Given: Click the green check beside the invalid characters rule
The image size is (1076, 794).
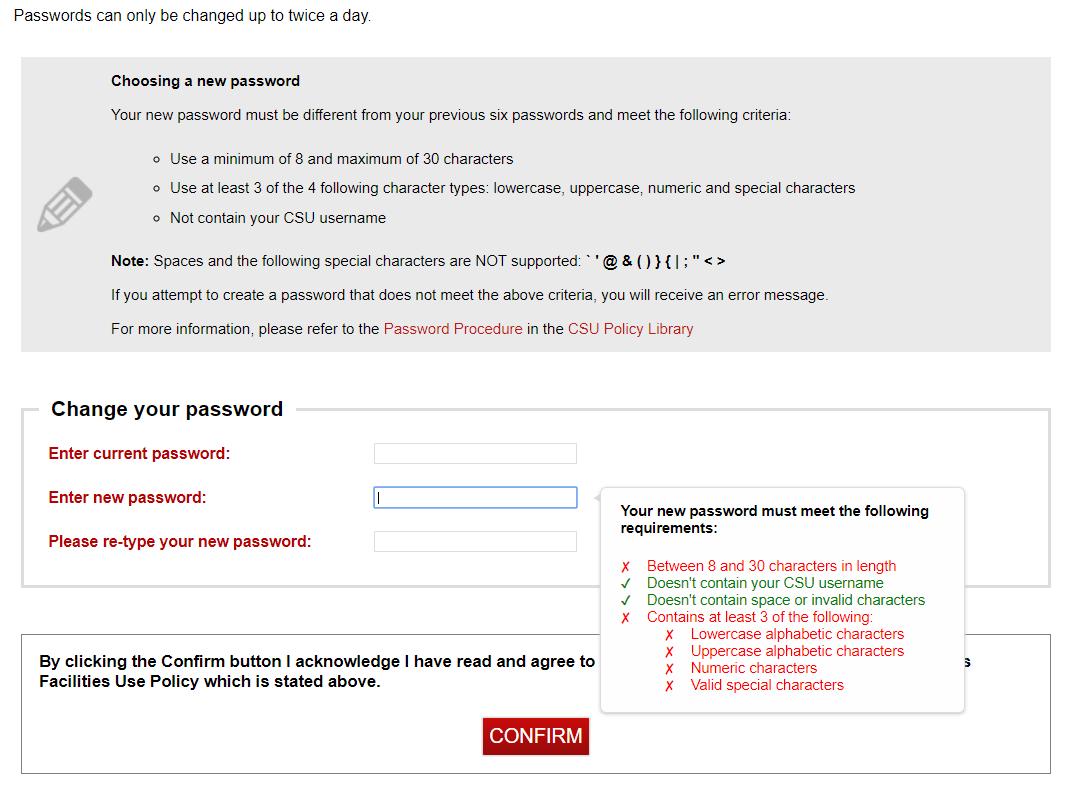Looking at the screenshot, I should coord(626,601).
